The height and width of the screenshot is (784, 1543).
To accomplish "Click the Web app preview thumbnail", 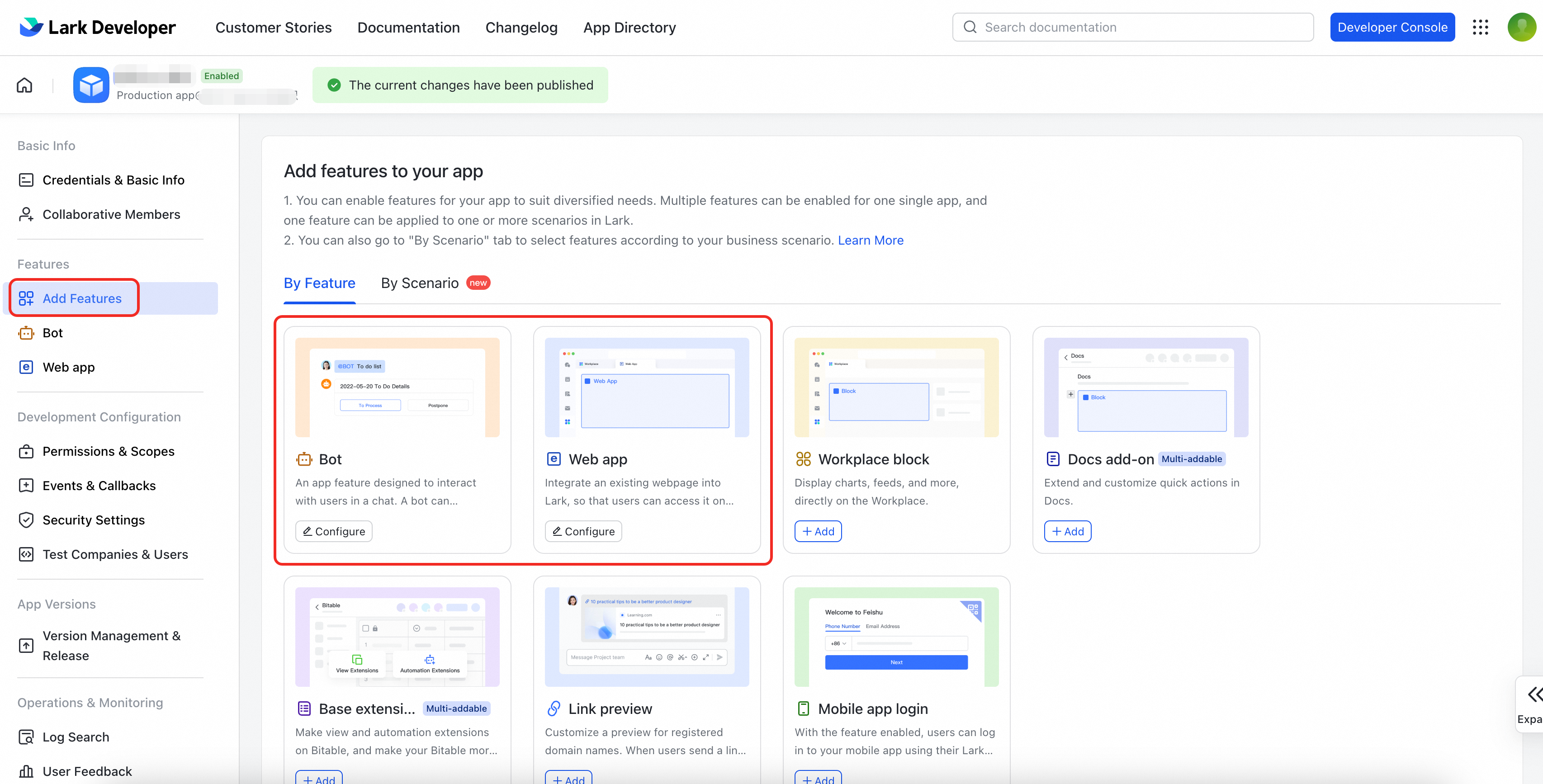I will coord(646,387).
